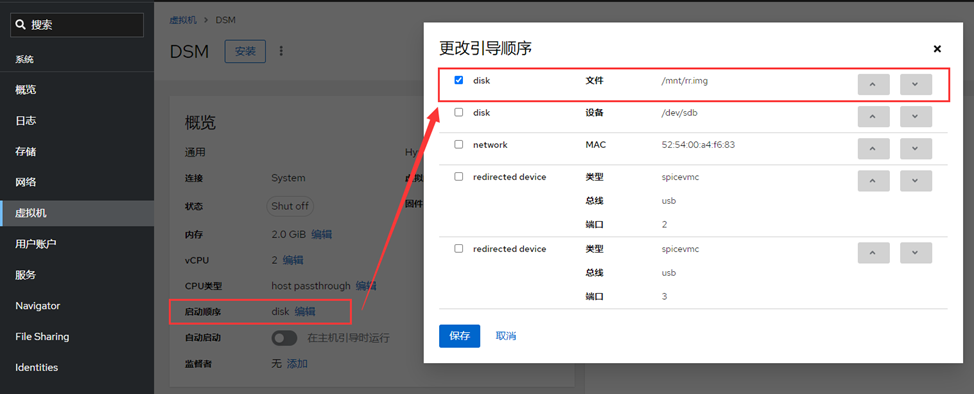Add a watchdog via 添加 link
The height and width of the screenshot is (394, 974).
[298, 364]
